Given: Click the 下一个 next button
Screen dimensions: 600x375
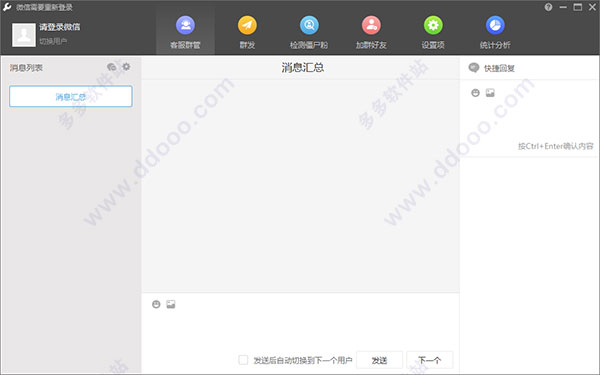Looking at the screenshot, I should point(429,360).
